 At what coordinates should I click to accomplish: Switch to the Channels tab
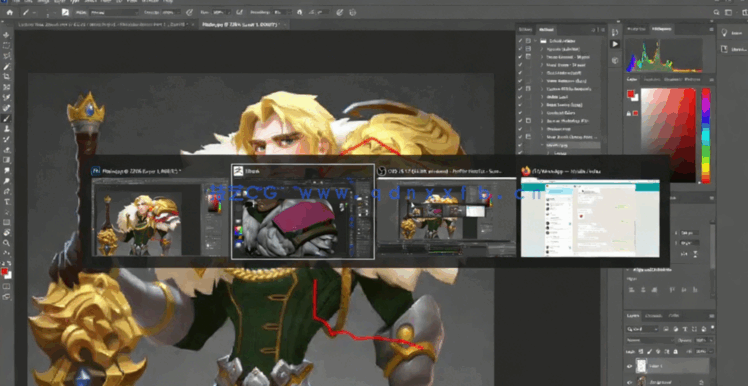click(x=654, y=316)
